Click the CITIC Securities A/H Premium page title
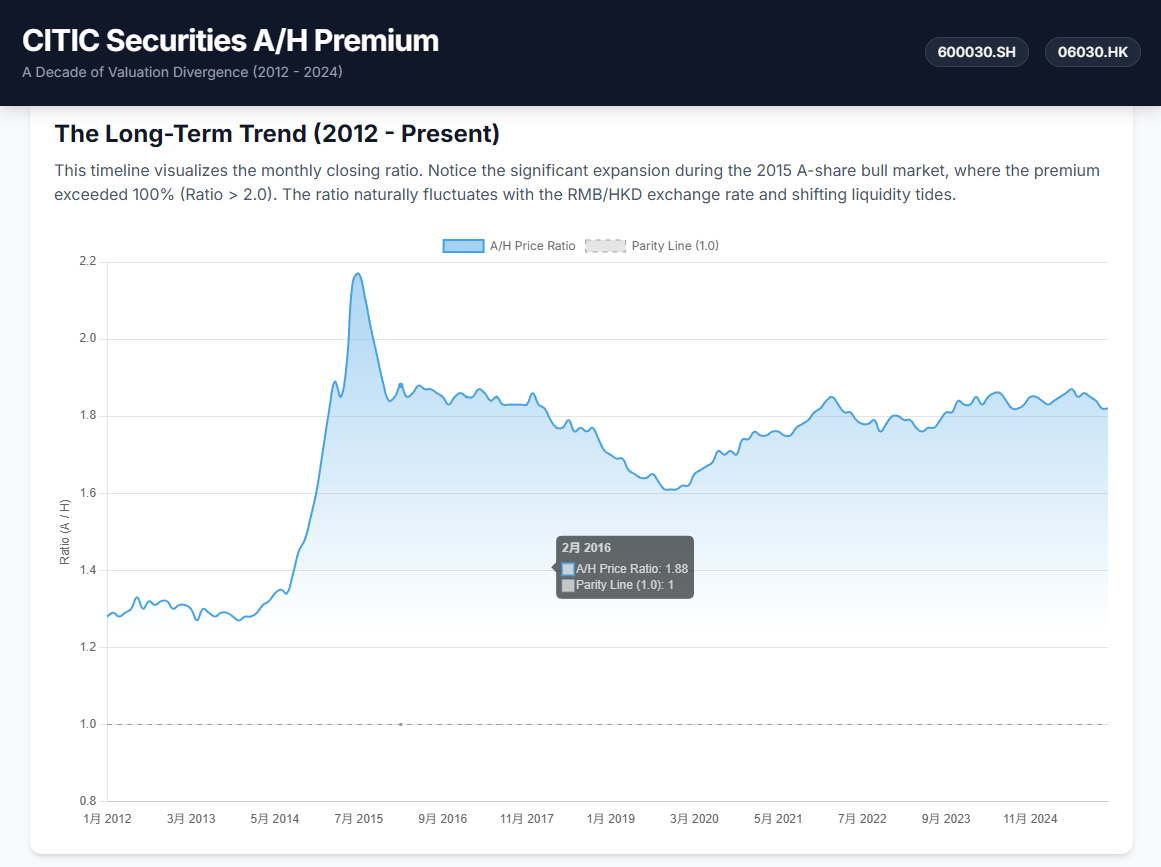Viewport: 1161px width, 867px height. tap(230, 41)
